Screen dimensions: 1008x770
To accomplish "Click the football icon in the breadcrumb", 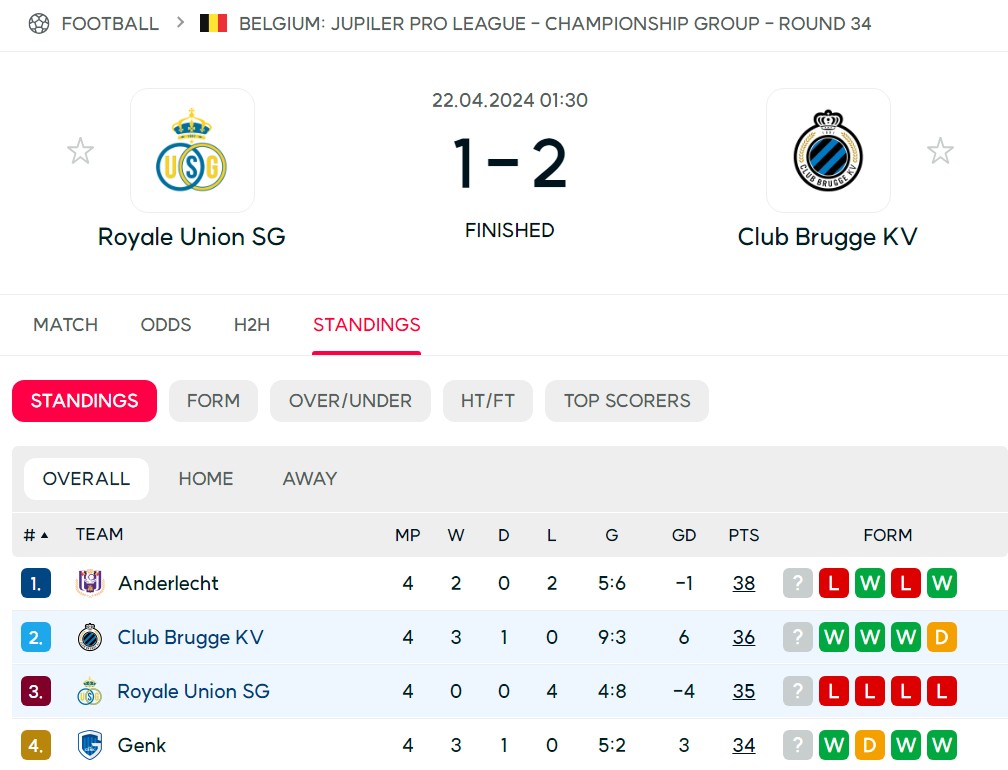I will point(39,24).
